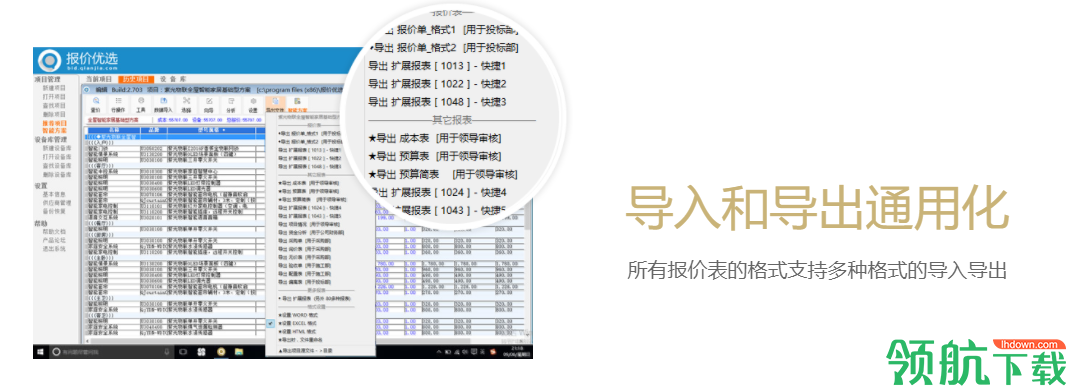Choose 导出 扩展报表 (另外80多种报表)
This screenshot has width=1066, height=392.
click(314, 299)
